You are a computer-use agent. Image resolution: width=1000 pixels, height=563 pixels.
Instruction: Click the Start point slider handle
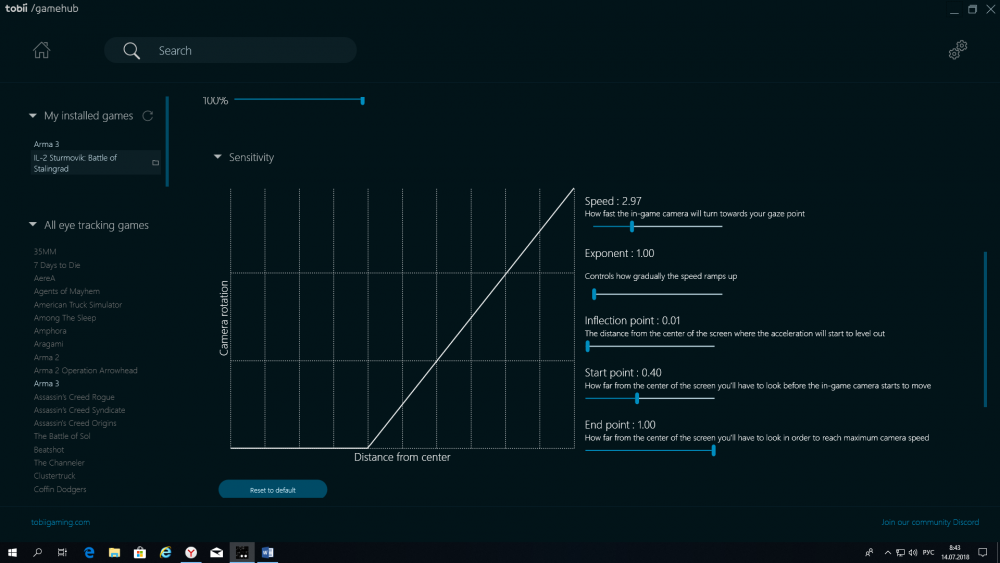(636, 398)
